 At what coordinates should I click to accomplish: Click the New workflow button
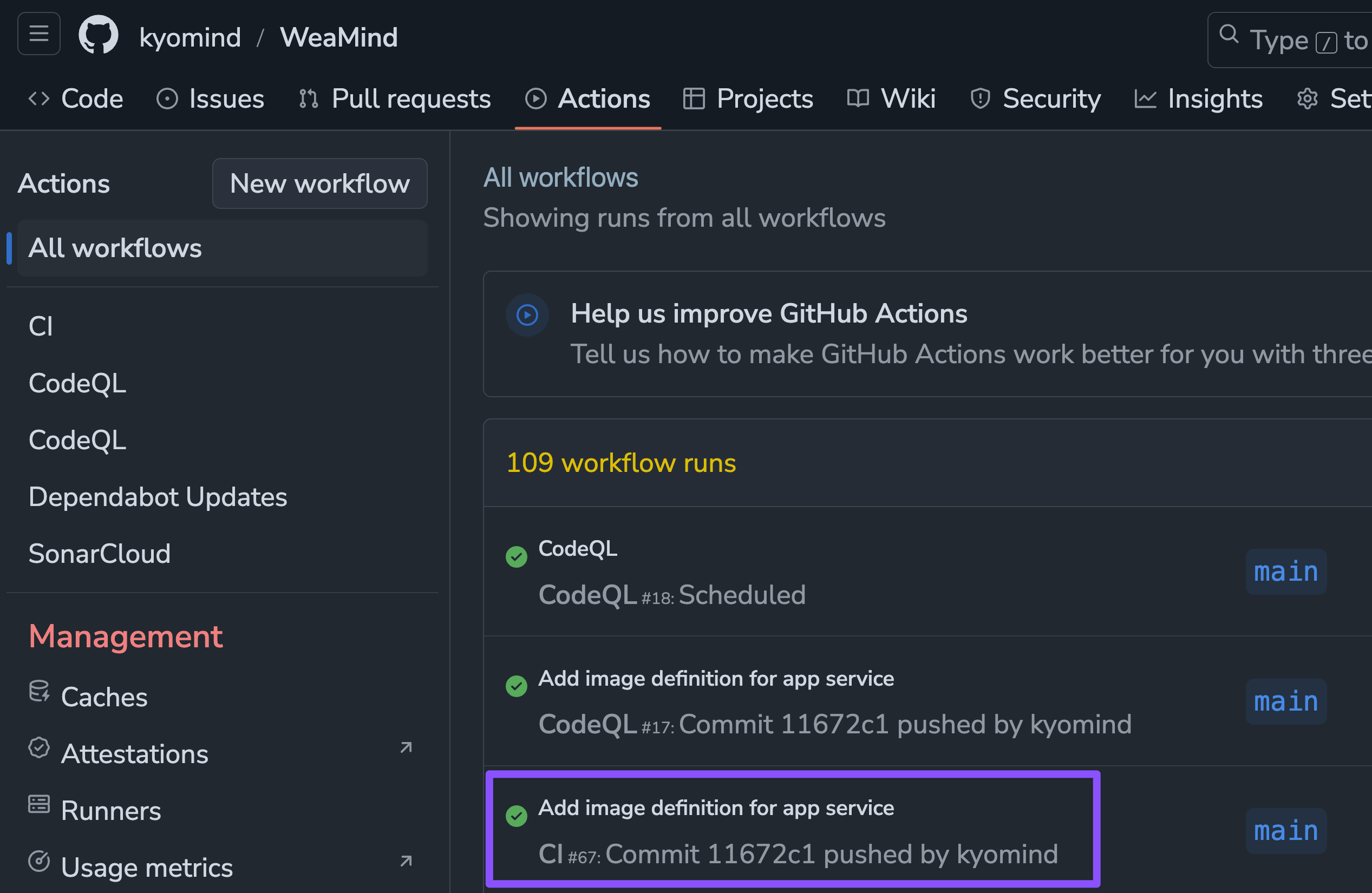pos(319,183)
